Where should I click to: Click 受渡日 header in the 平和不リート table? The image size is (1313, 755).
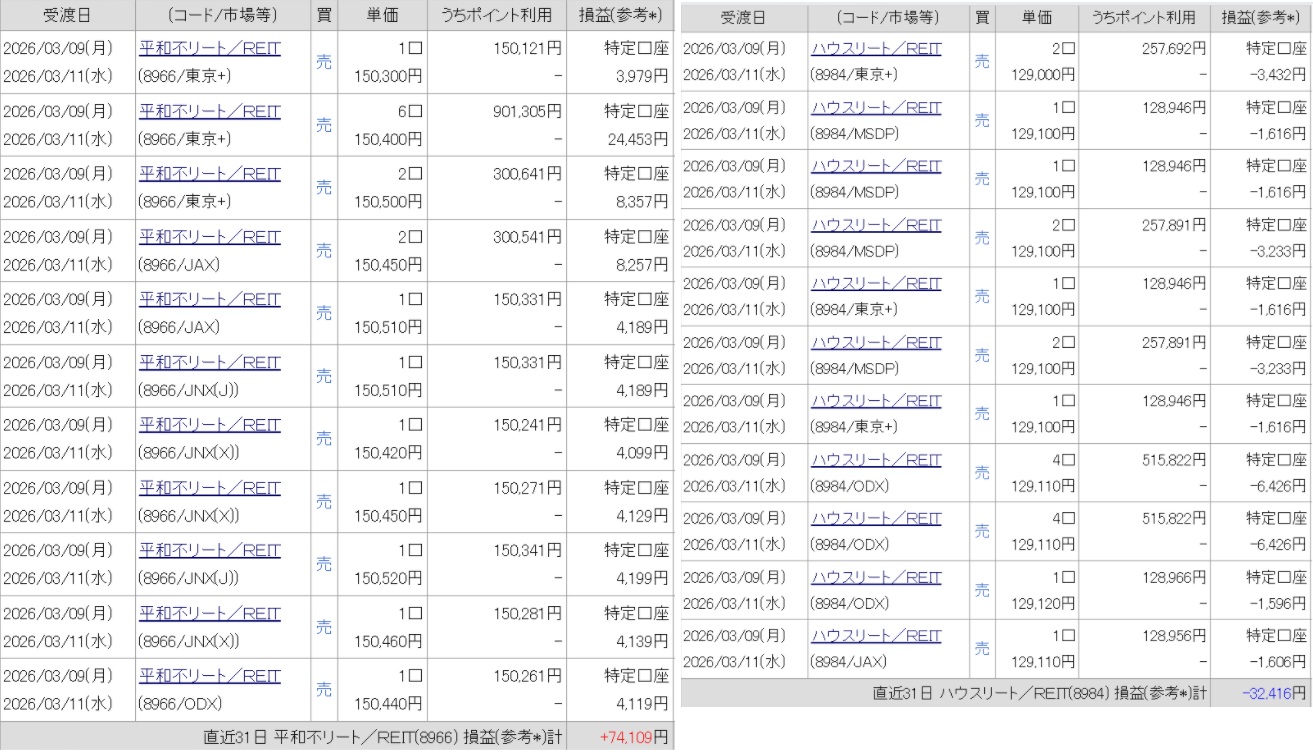tap(66, 16)
